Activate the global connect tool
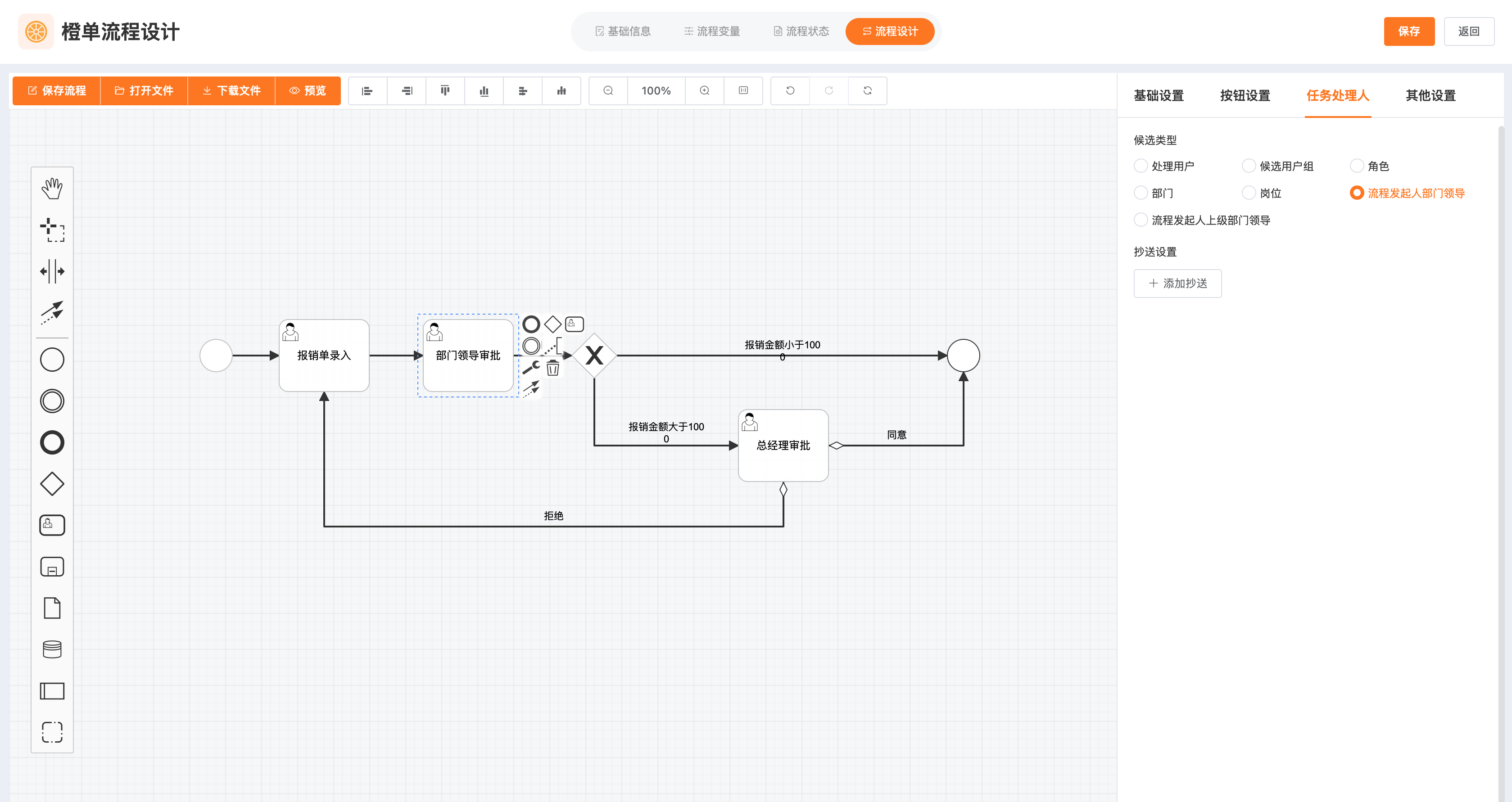1512x802 pixels. pyautogui.click(x=52, y=312)
